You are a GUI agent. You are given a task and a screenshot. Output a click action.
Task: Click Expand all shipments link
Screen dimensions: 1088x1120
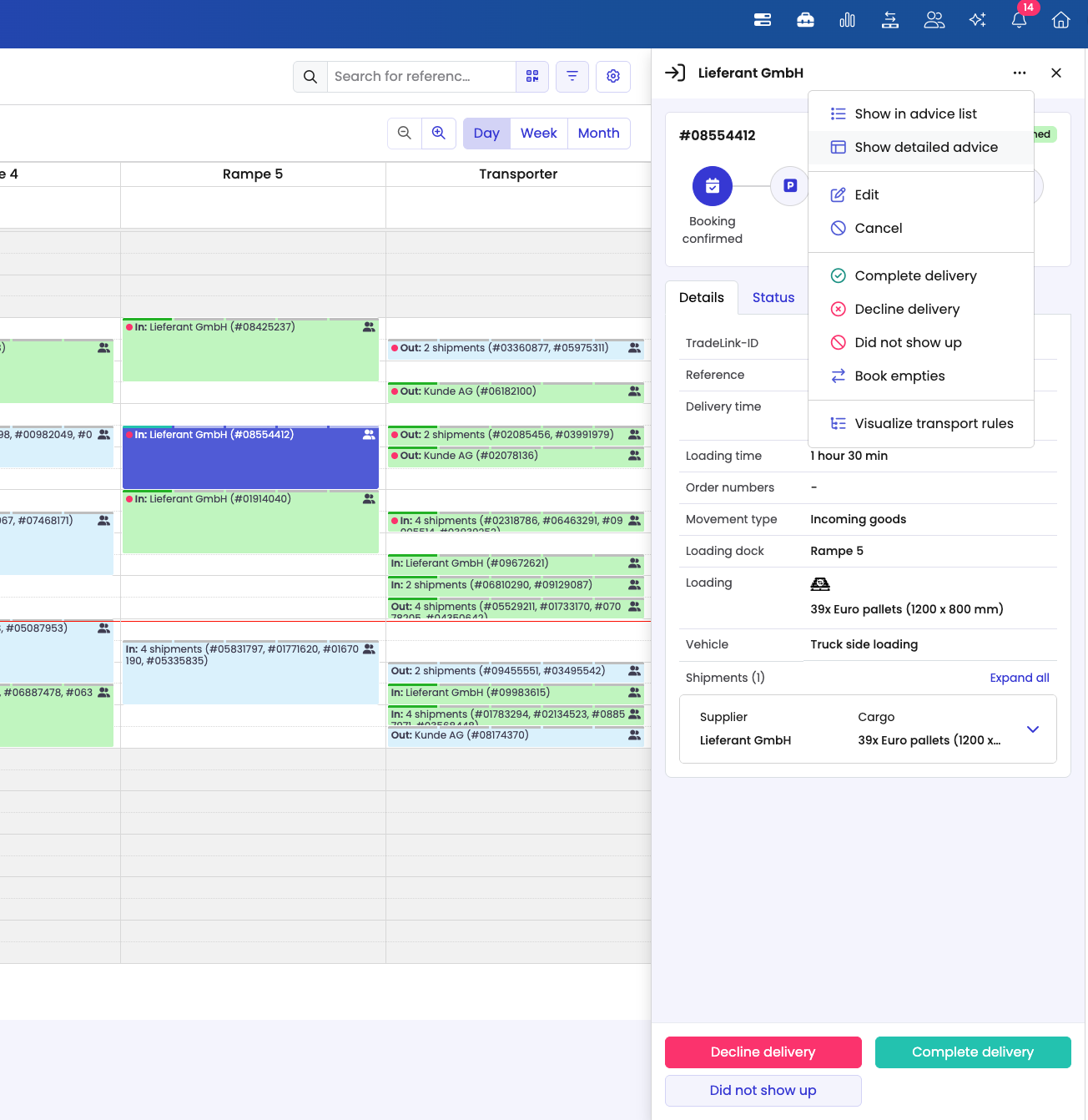point(1020,678)
